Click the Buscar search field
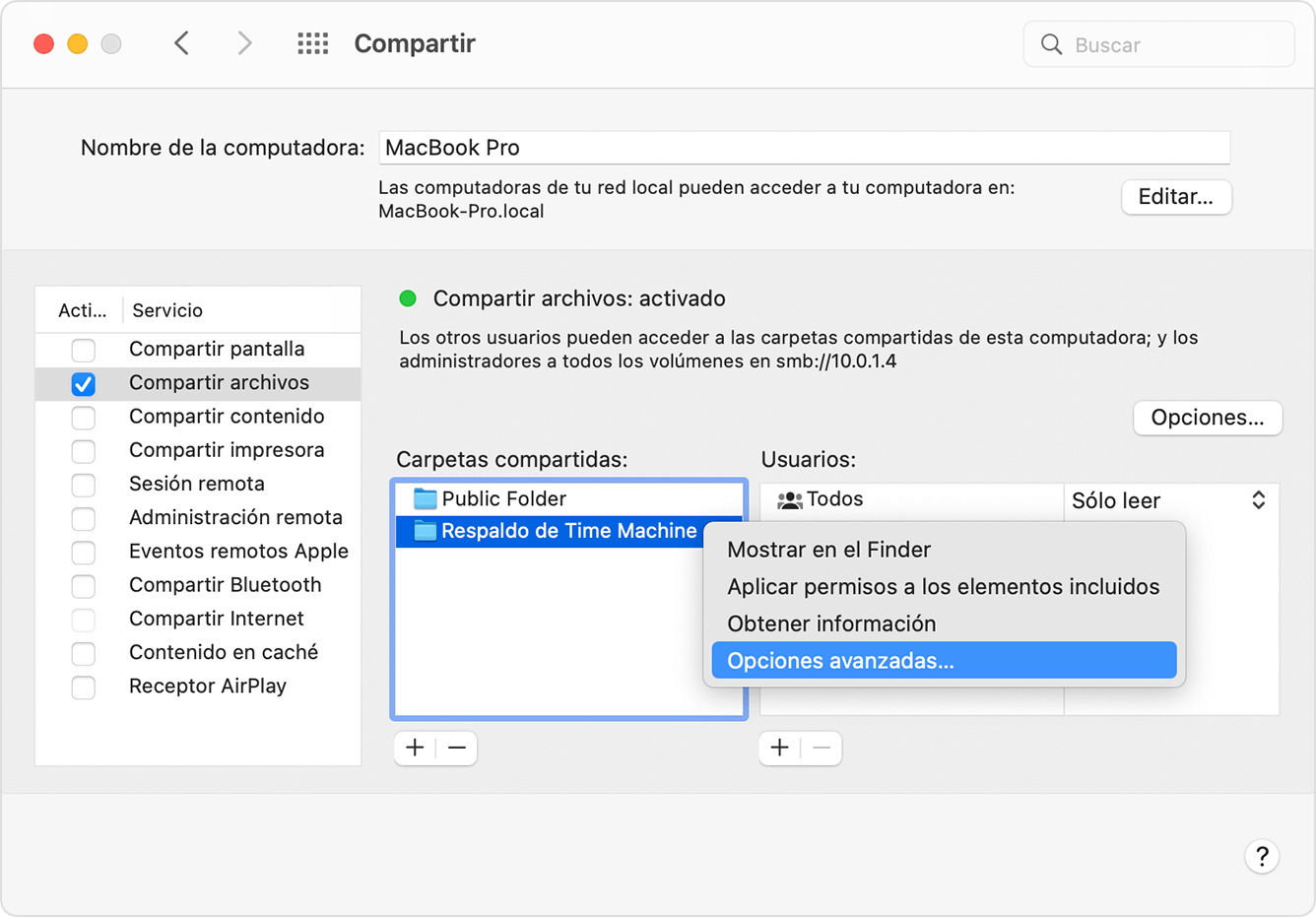Viewport: 1316px width, 918px height. pos(1158,44)
